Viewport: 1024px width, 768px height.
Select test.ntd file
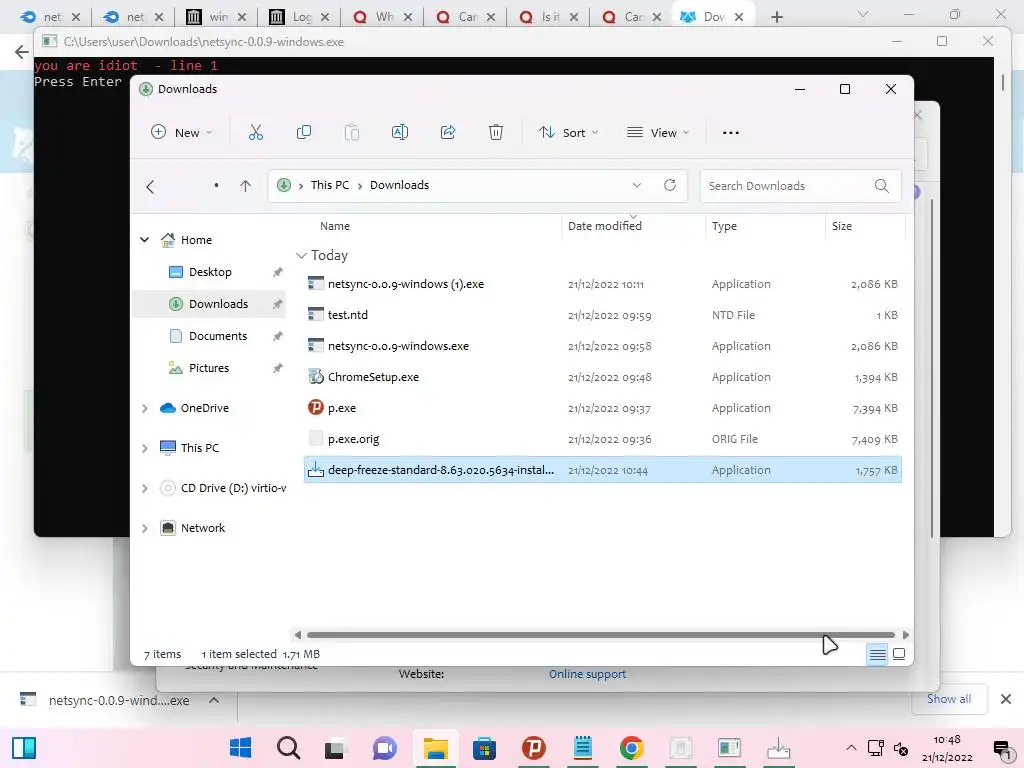tap(603, 315)
